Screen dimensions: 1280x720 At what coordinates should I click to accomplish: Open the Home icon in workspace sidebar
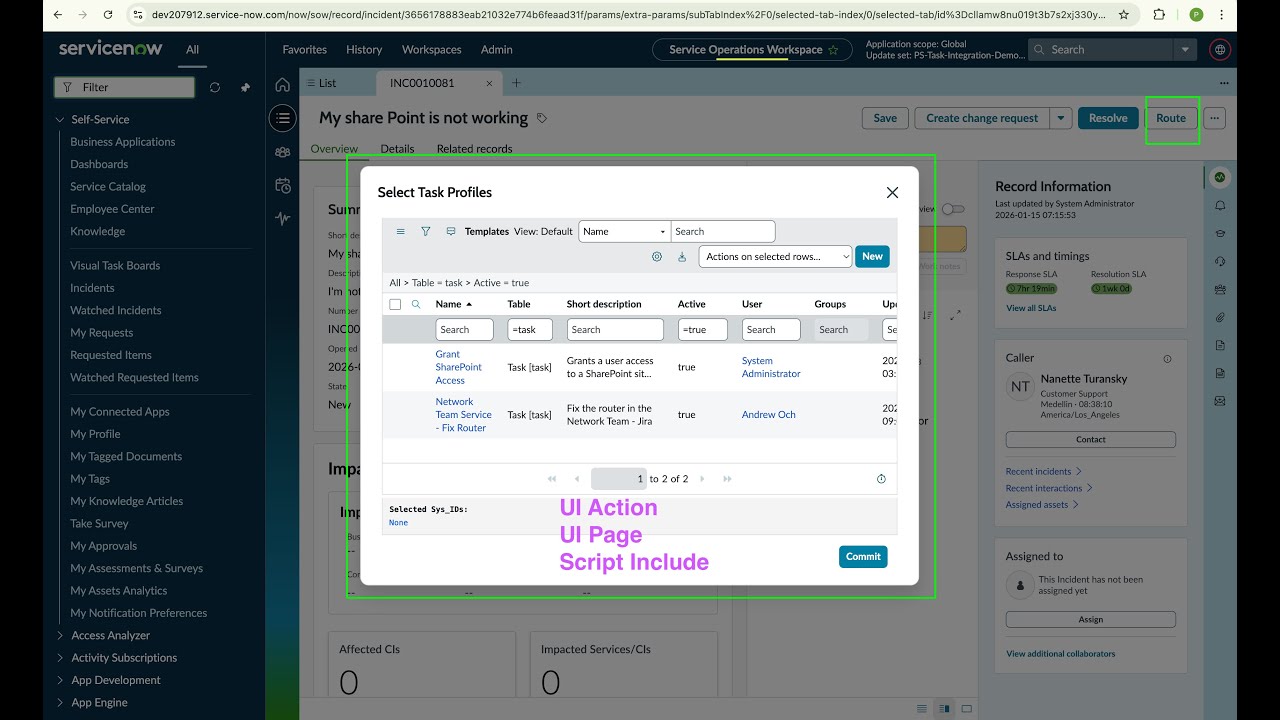[x=283, y=85]
